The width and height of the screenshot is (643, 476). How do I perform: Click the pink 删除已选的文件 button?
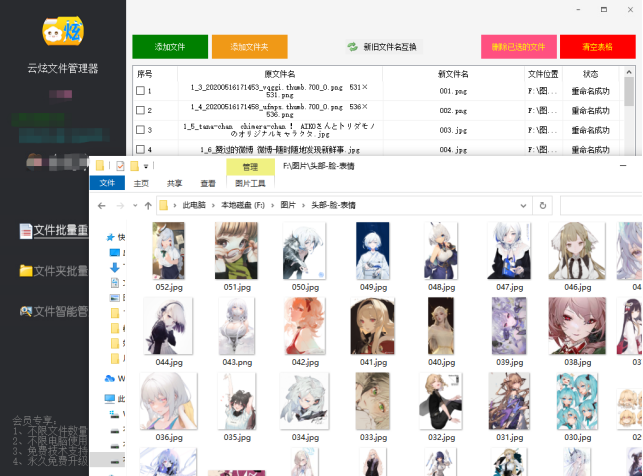tap(518, 47)
